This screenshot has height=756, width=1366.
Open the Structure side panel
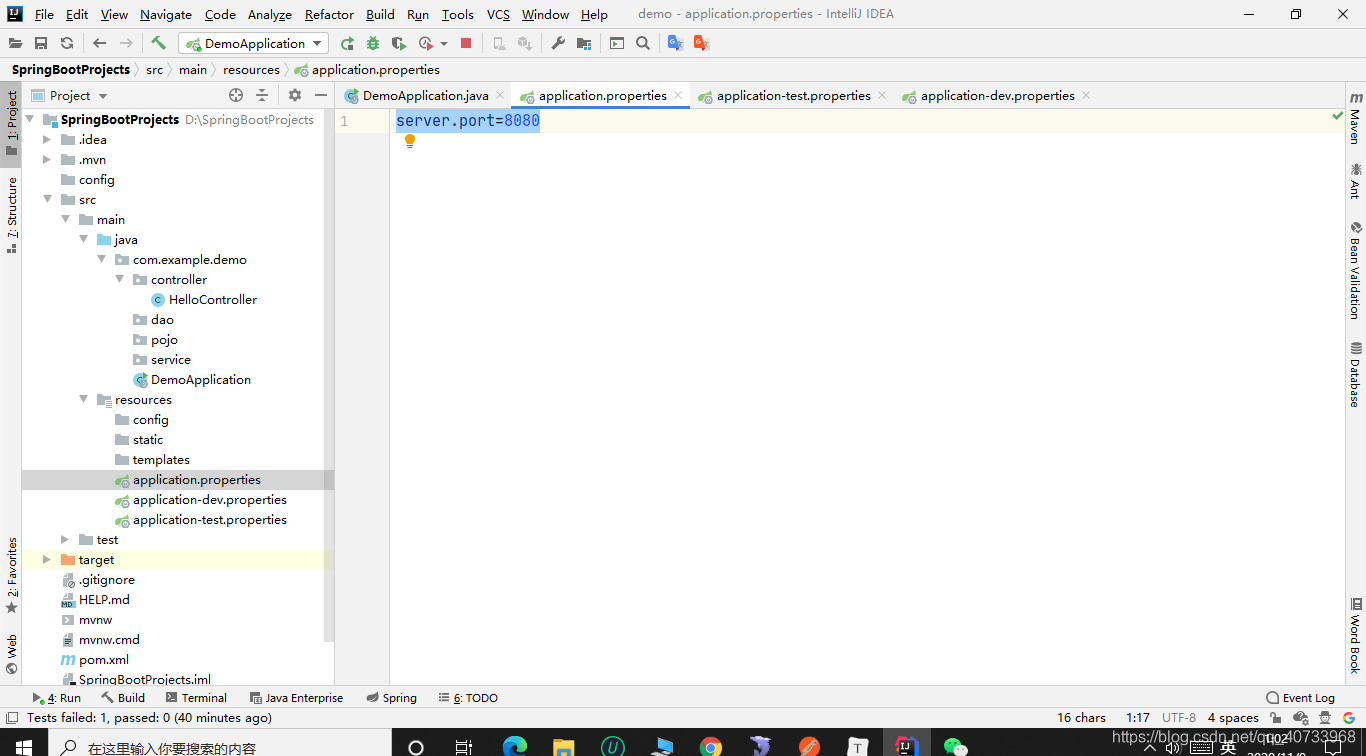pyautogui.click(x=11, y=214)
